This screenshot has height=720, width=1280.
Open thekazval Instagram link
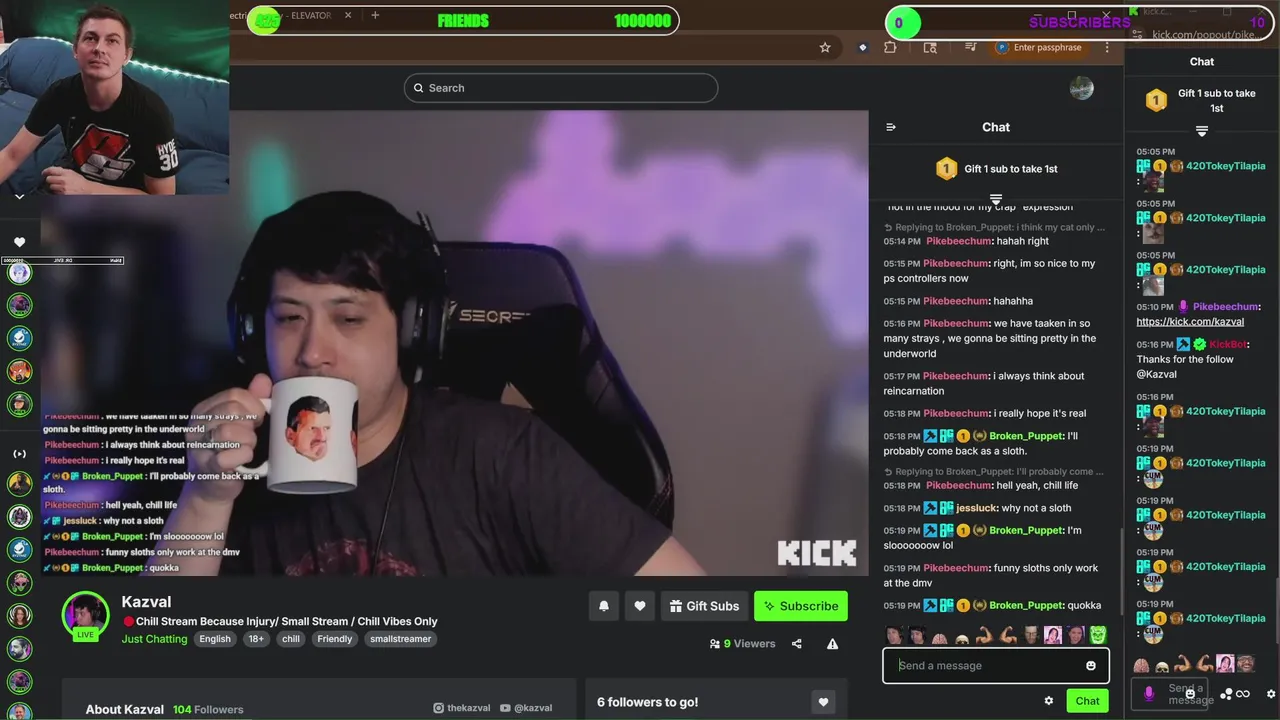(462, 708)
